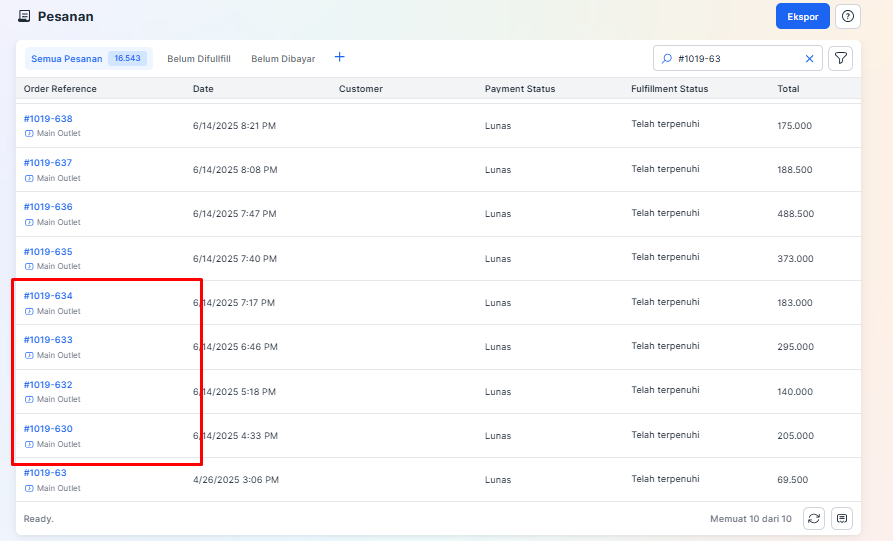Add a new view with the plus icon
This screenshot has width=893, height=541.
pos(339,57)
